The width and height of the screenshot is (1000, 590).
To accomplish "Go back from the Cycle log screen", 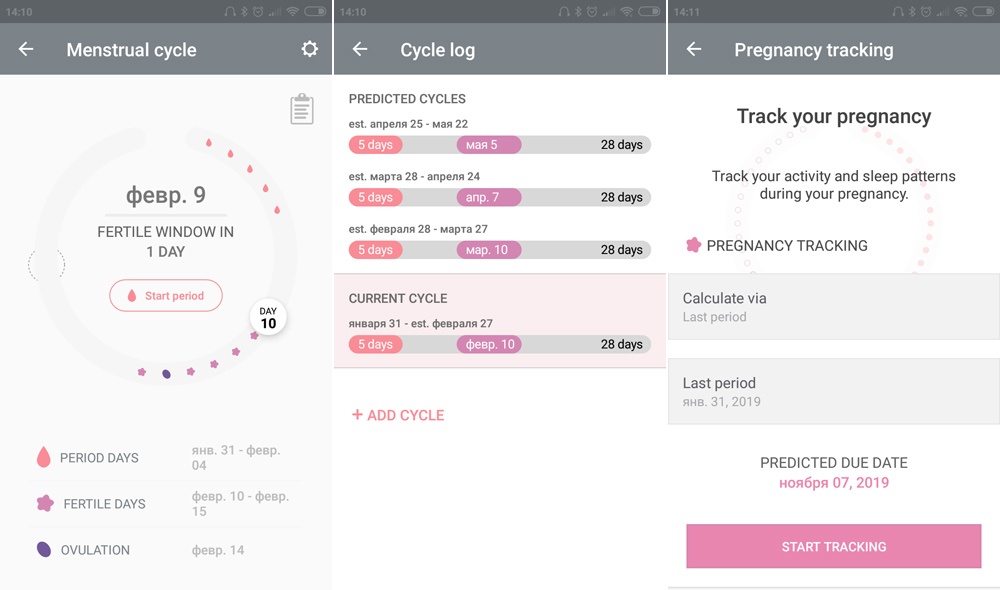I will click(359, 49).
